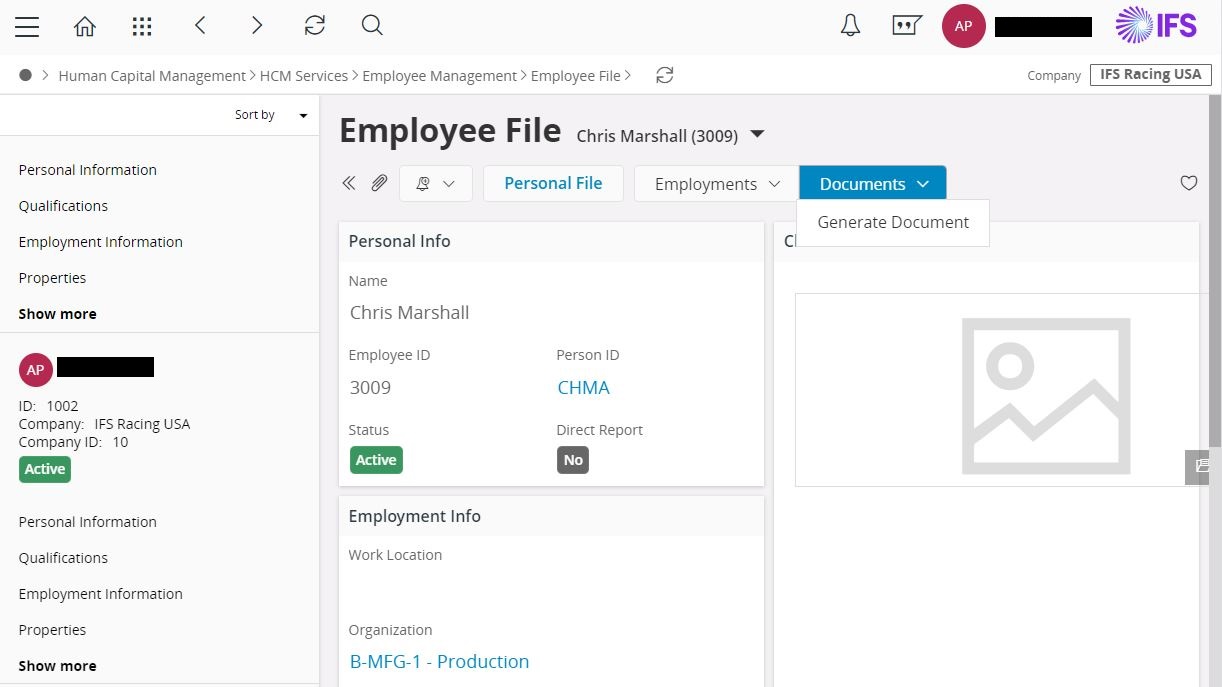Open the CHMA Person ID link
1222x687 pixels.
pos(583,388)
